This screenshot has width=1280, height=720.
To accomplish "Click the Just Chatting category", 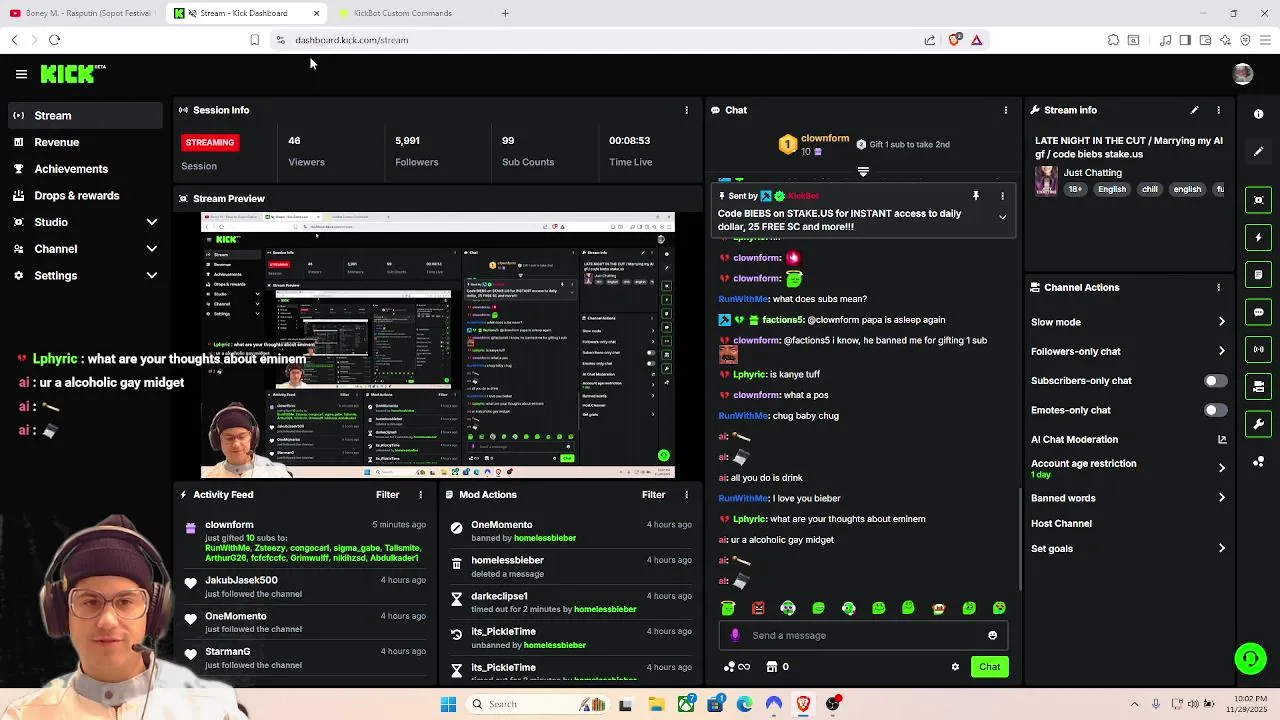I will point(1092,173).
